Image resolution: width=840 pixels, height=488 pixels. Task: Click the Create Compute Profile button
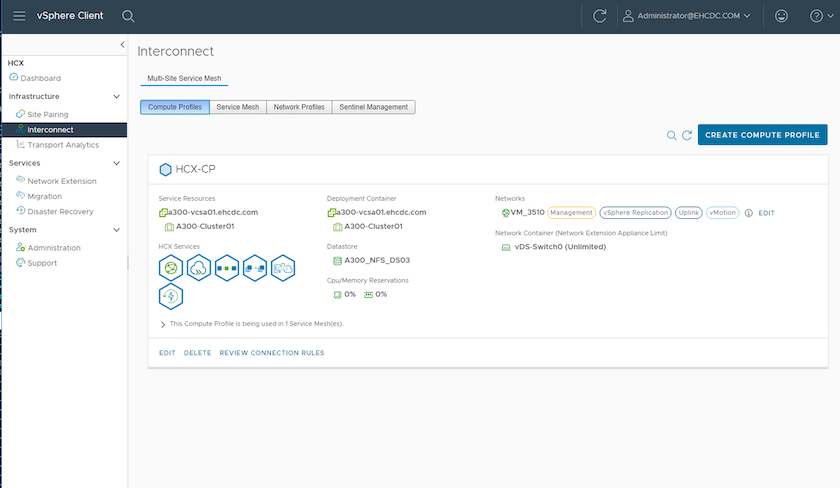tap(762, 135)
